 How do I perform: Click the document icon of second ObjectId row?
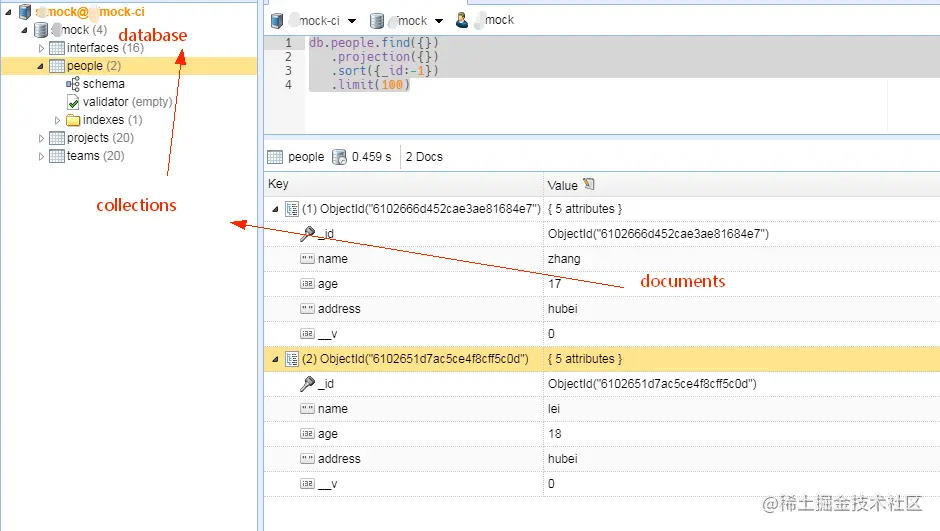(x=292, y=358)
